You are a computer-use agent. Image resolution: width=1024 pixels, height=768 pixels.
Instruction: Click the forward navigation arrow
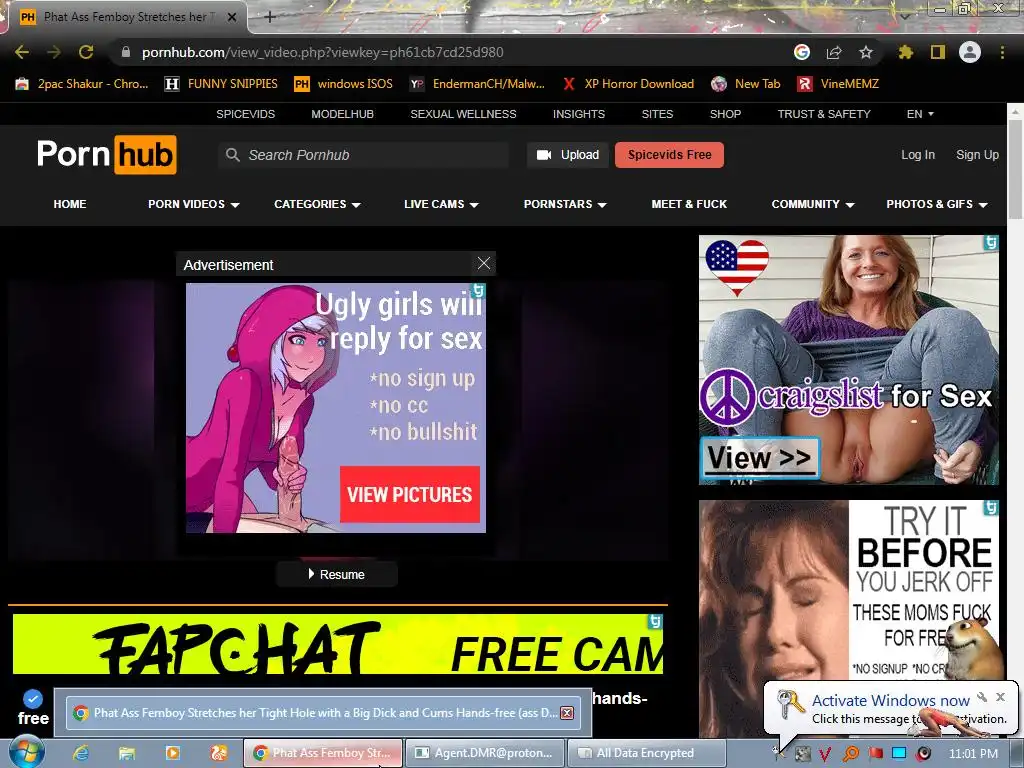pyautogui.click(x=54, y=52)
